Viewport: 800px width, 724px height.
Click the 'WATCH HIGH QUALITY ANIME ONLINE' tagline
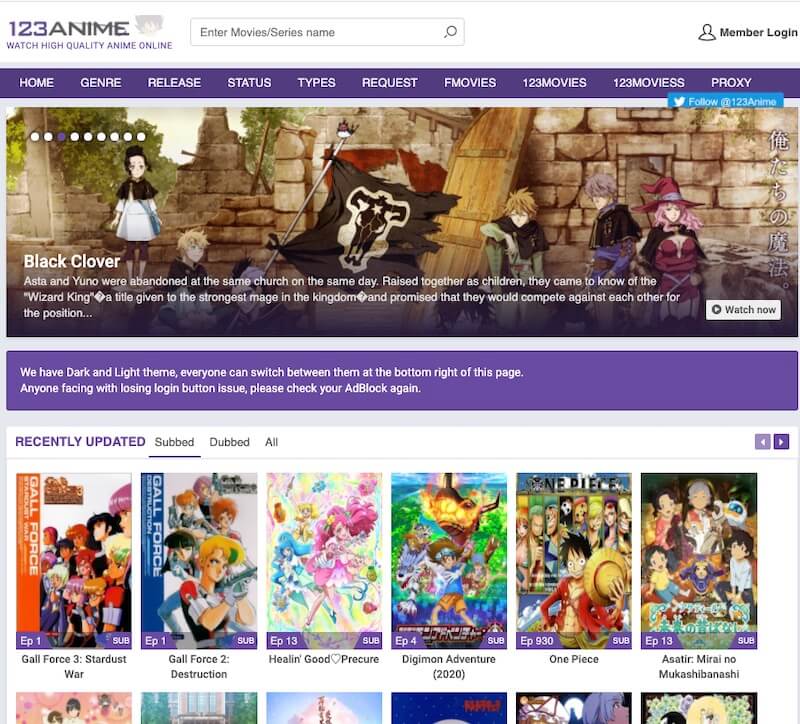pos(89,45)
